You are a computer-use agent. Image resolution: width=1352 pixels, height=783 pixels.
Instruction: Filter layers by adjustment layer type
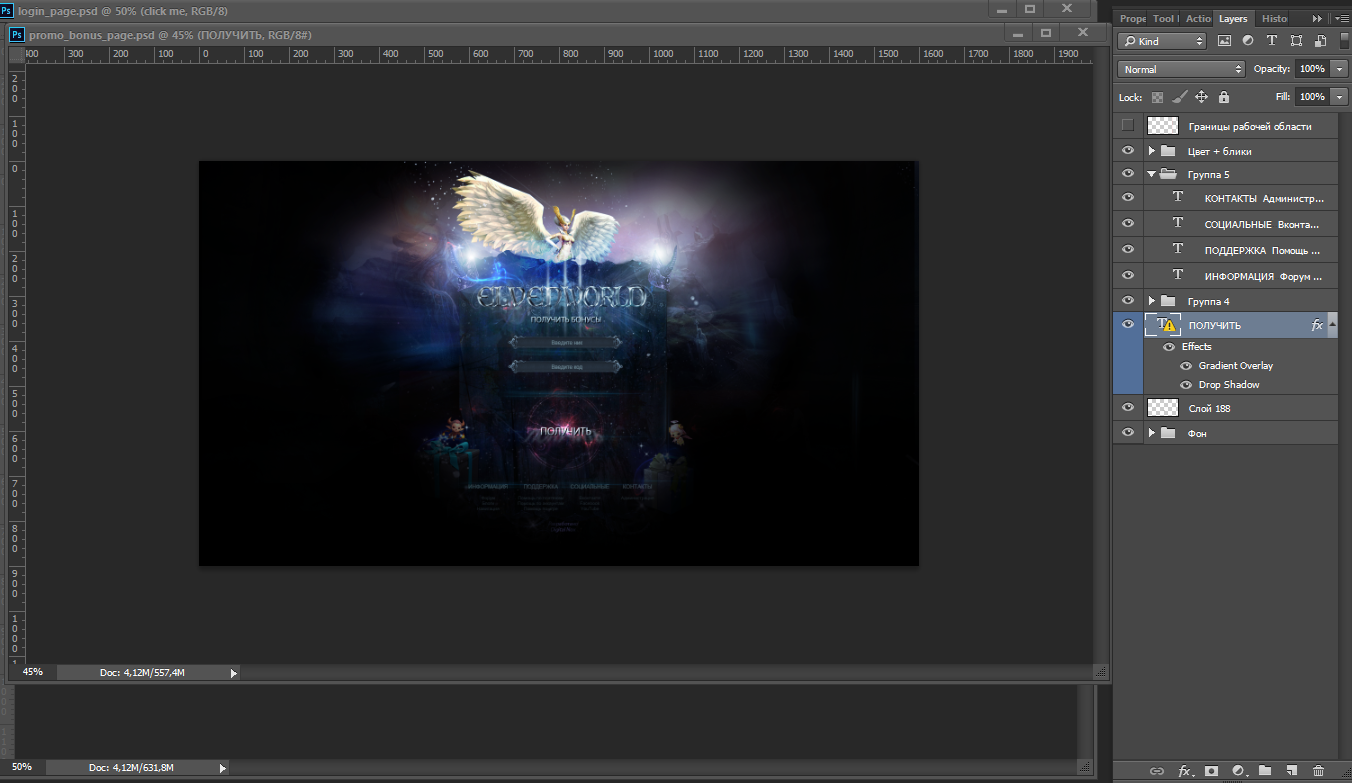tap(1248, 41)
